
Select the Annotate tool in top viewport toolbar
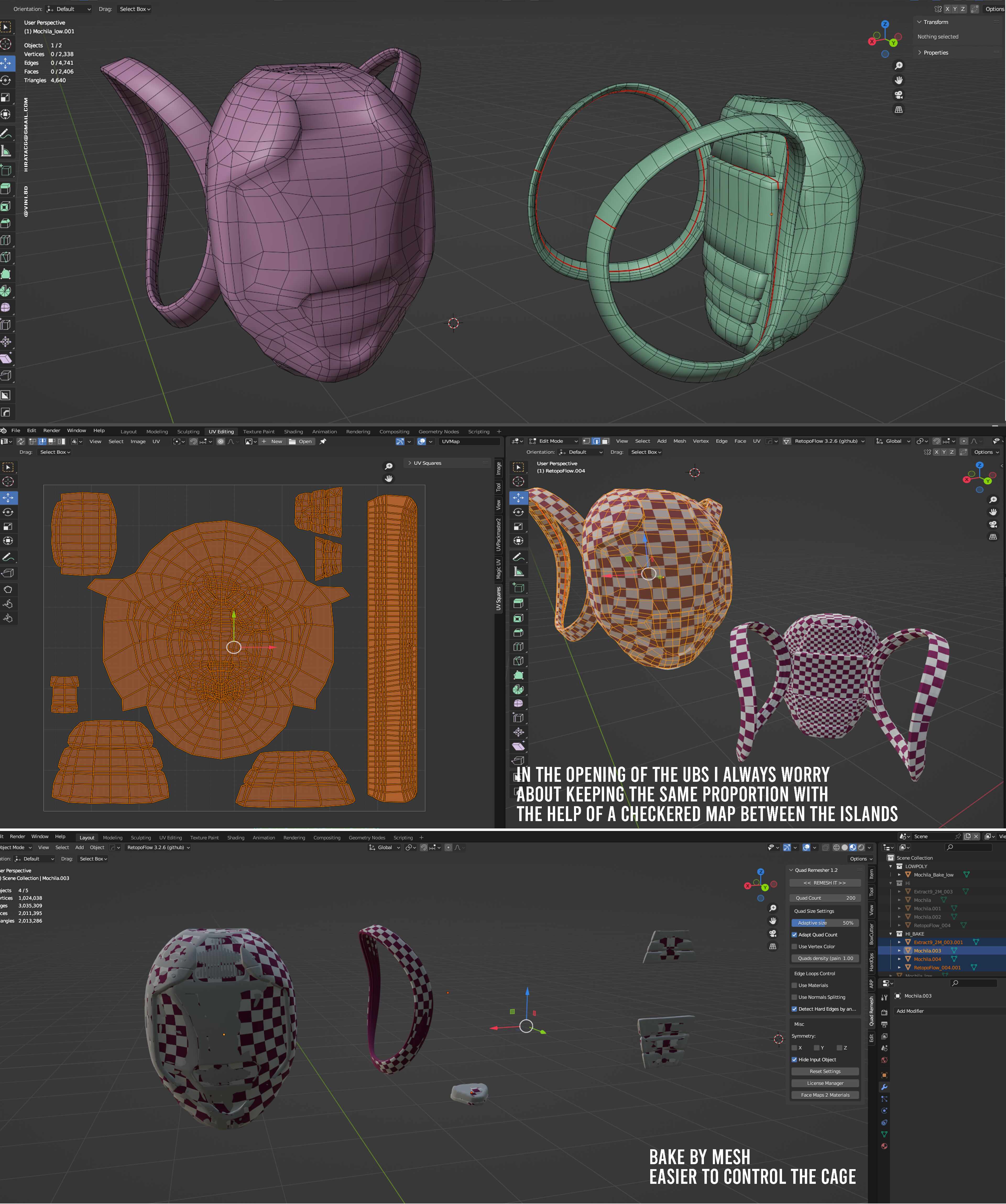point(6,134)
